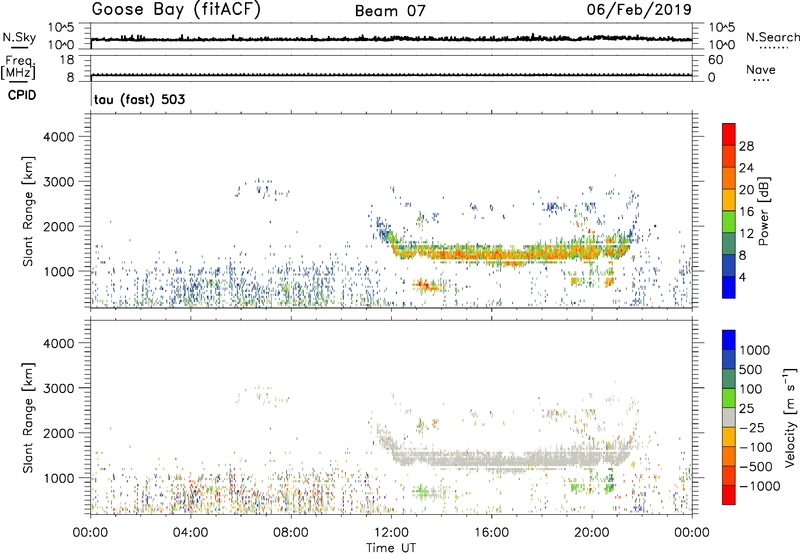Click the strong orange backscatter band in power panel
The height and width of the screenshot is (554, 800).
click(510, 253)
